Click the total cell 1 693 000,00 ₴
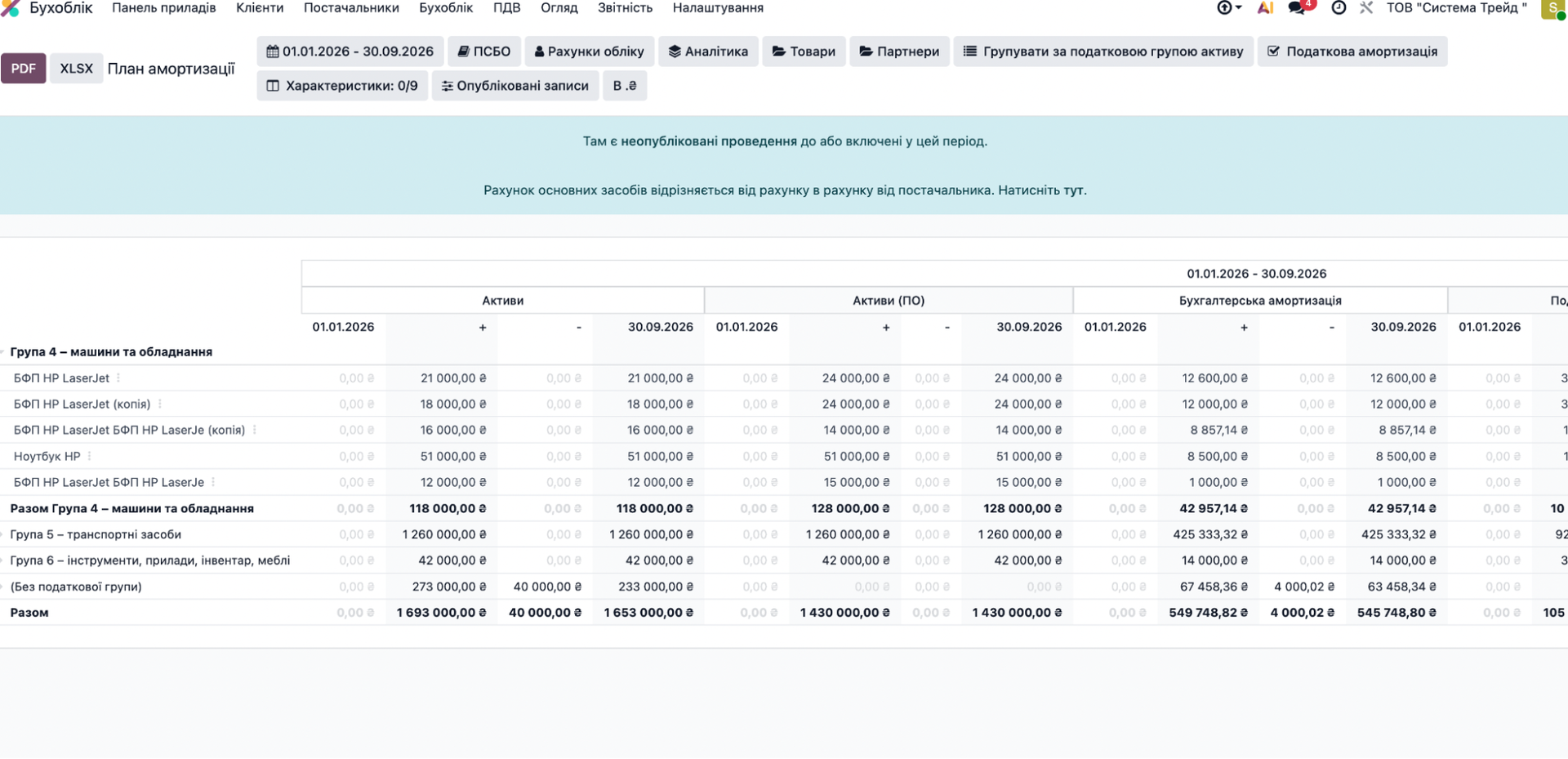 tap(441, 613)
